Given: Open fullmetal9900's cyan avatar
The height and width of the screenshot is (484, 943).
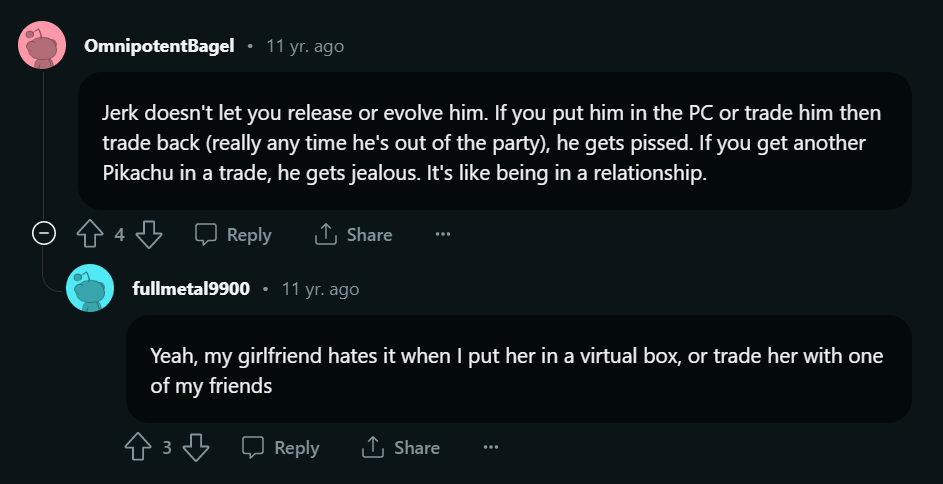Looking at the screenshot, I should [90, 288].
